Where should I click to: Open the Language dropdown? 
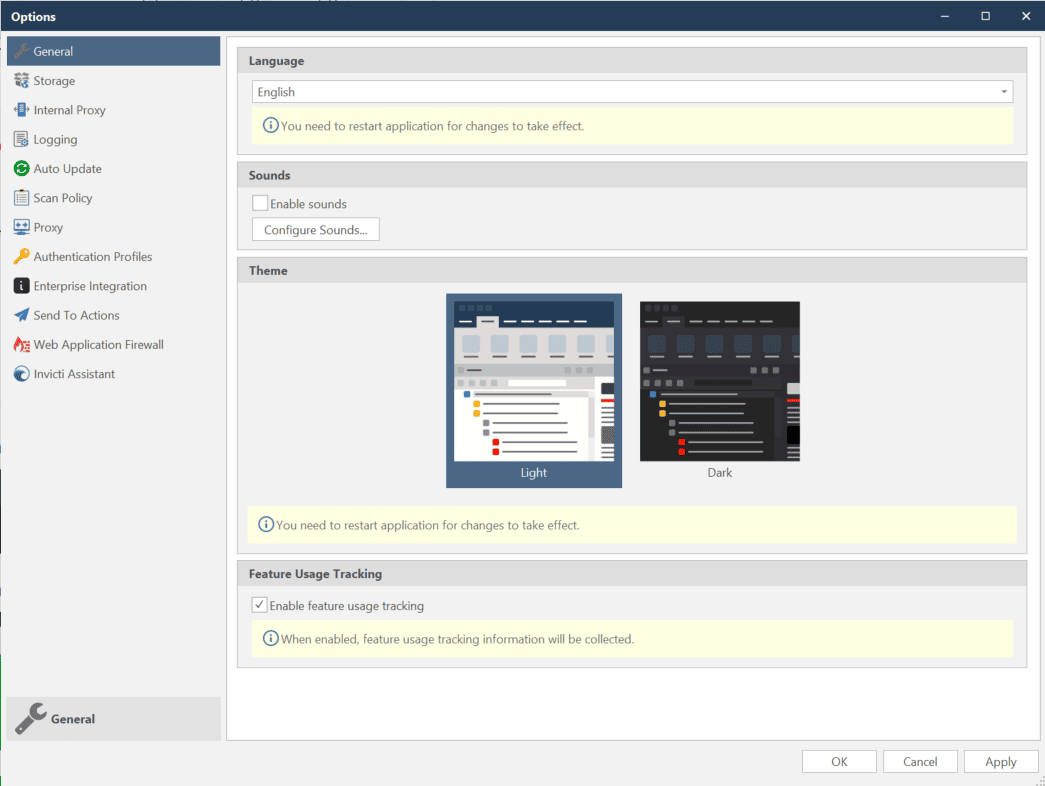(x=1003, y=91)
